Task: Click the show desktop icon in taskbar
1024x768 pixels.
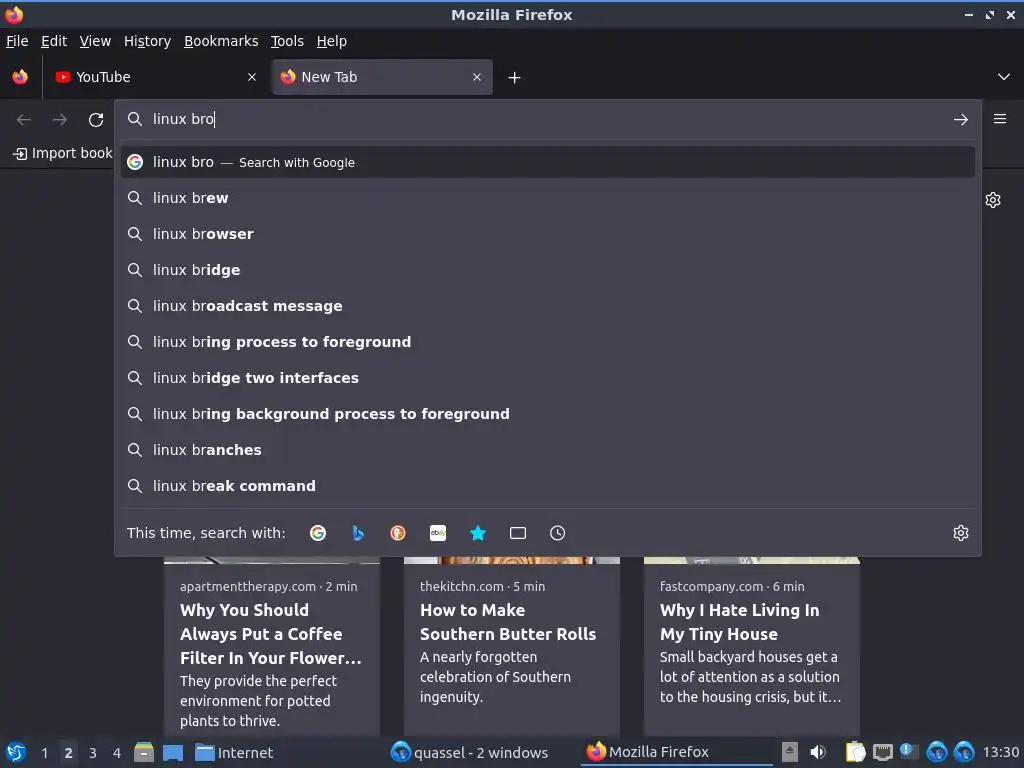Action: pyautogui.click(x=172, y=752)
